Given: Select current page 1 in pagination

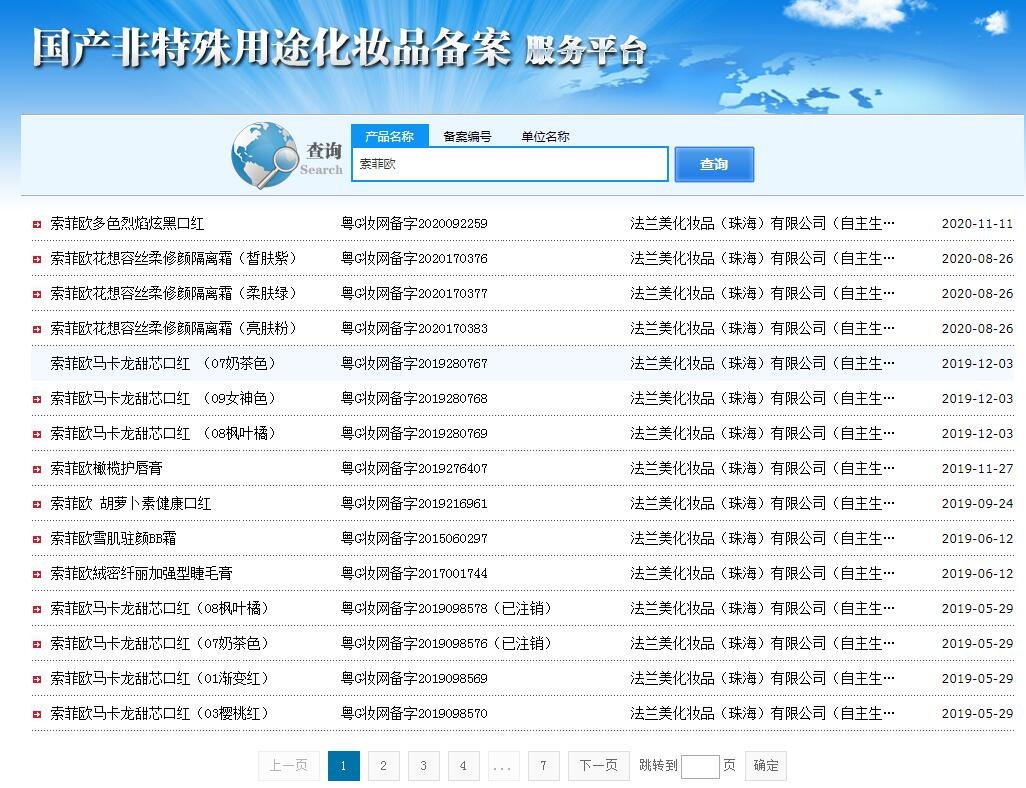Looking at the screenshot, I should [344, 766].
